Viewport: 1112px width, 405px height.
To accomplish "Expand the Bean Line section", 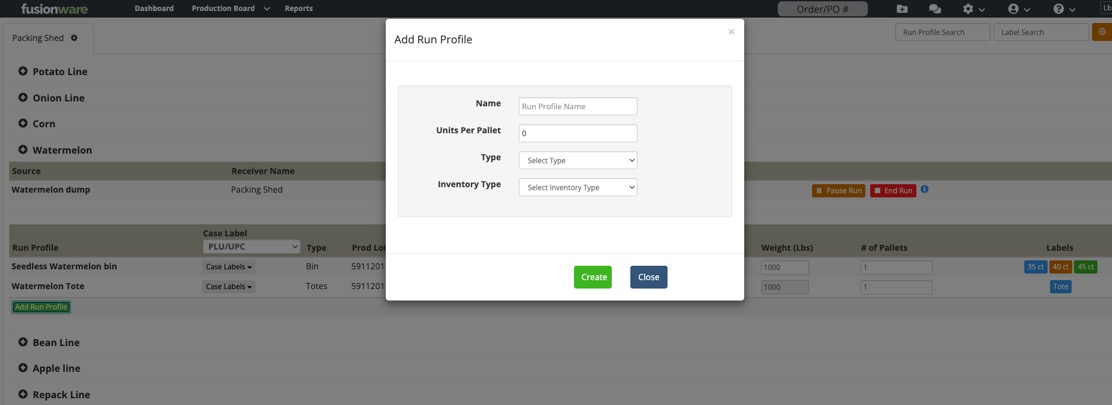I will point(23,342).
